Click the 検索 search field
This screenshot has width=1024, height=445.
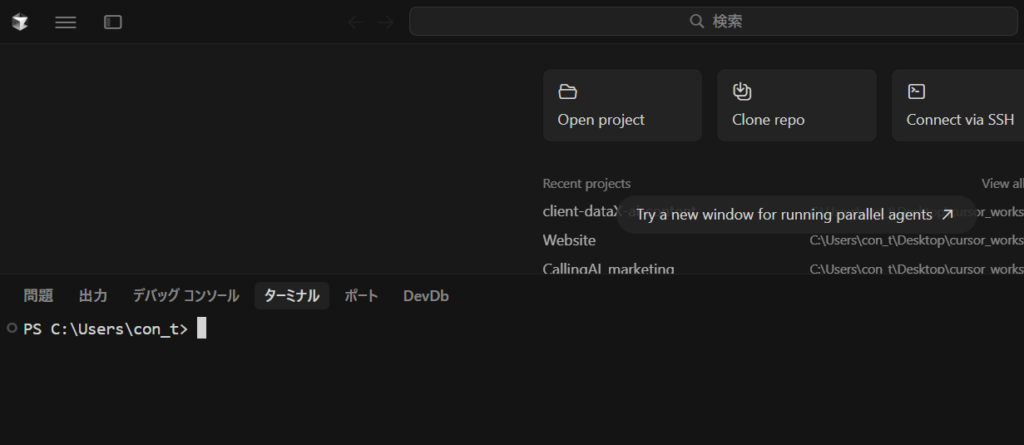click(x=714, y=22)
